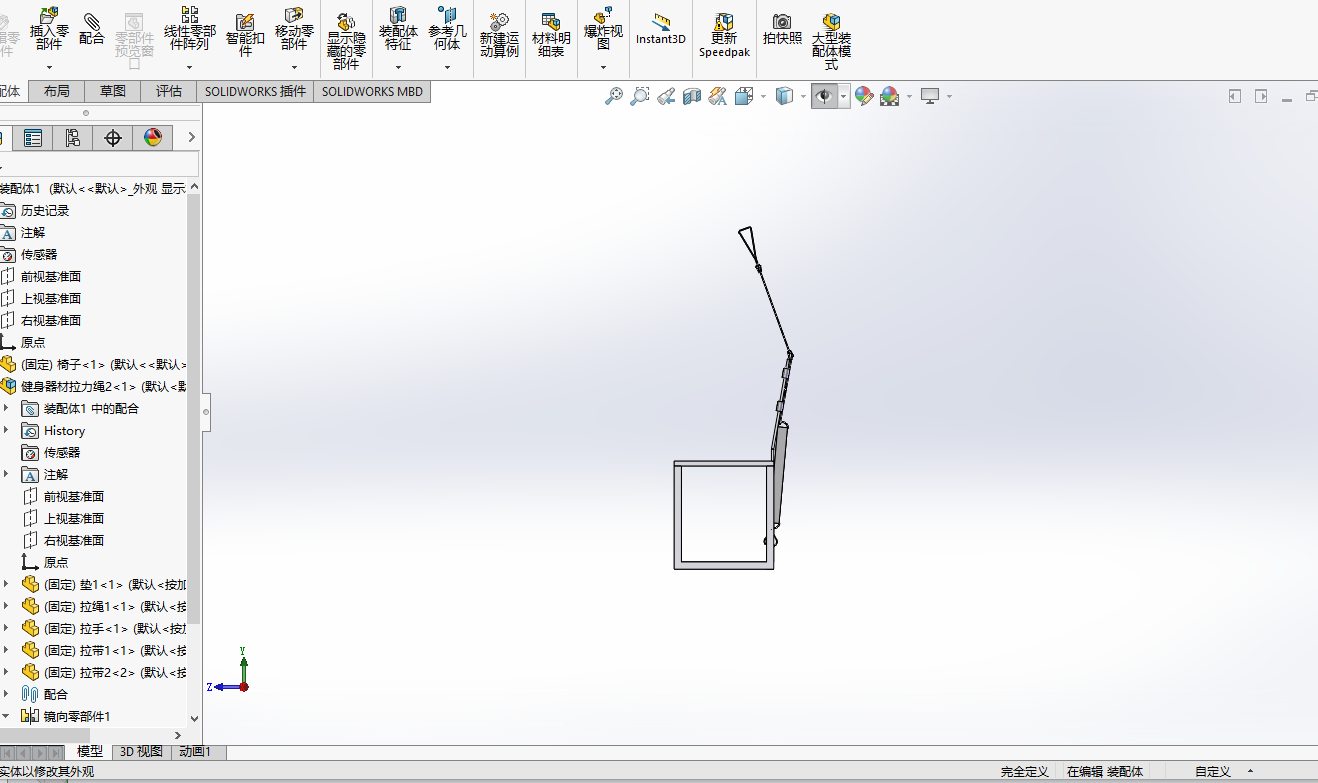Toggle 大型装配体模式 (Large Assembly Mode)
The image size is (1318, 783).
point(831,40)
